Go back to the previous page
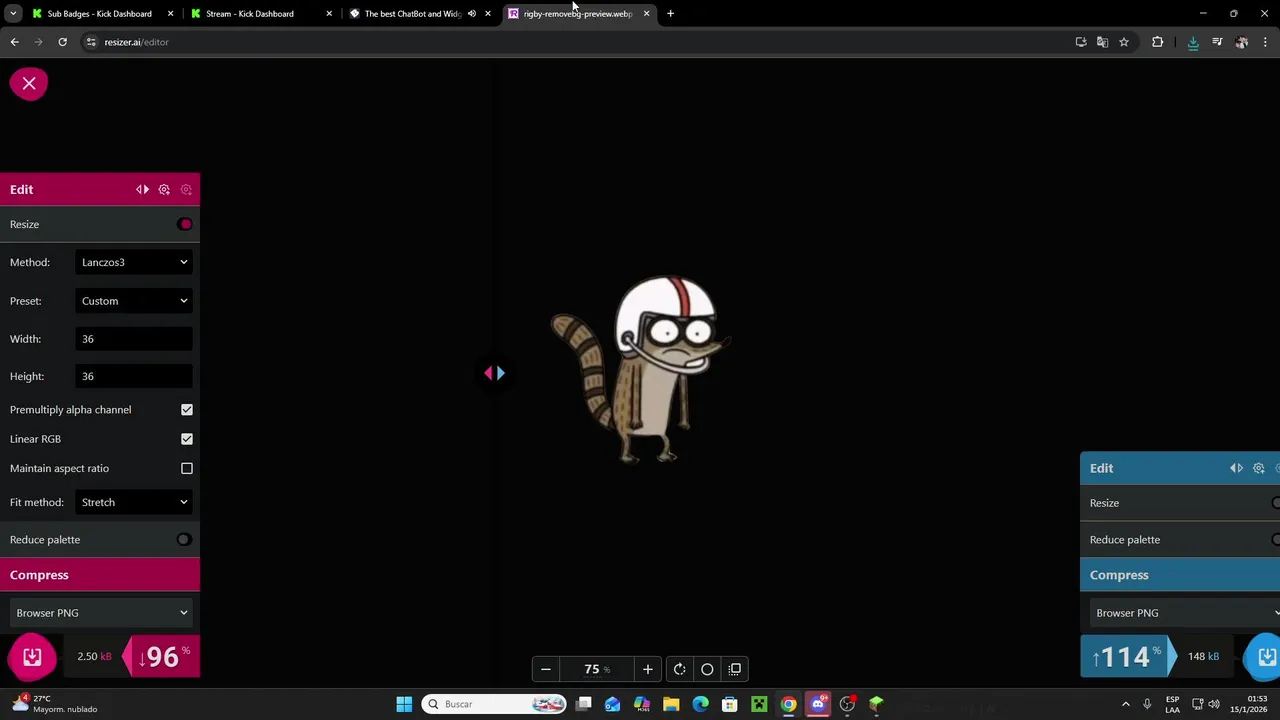This screenshot has height=720, width=1280. 14,42
